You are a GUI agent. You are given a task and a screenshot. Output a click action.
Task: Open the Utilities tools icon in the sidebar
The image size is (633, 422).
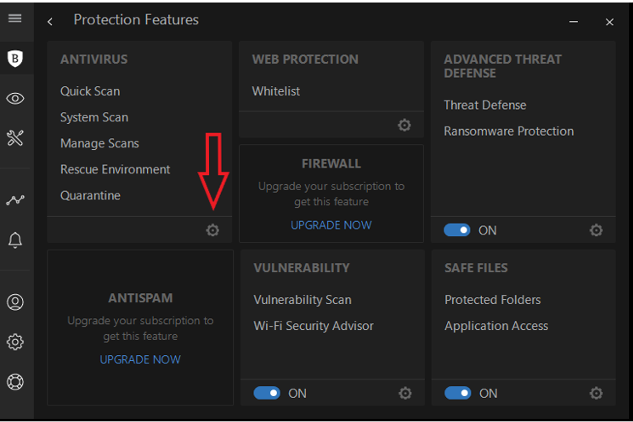click(15, 138)
